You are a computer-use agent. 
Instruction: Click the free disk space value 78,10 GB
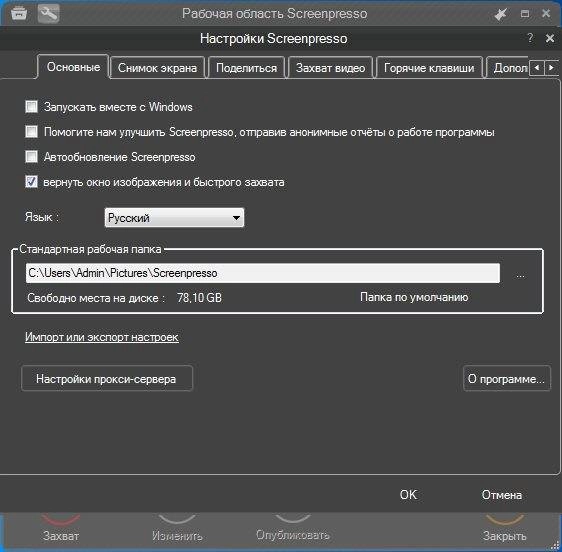[199, 298]
